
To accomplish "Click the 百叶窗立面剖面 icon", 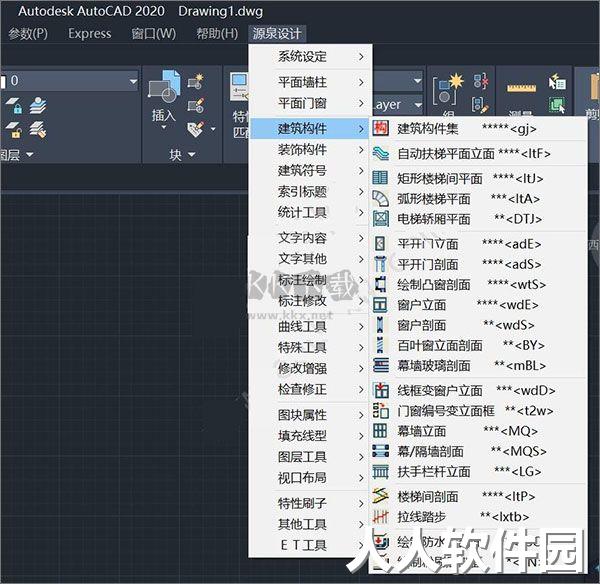I will (380, 345).
